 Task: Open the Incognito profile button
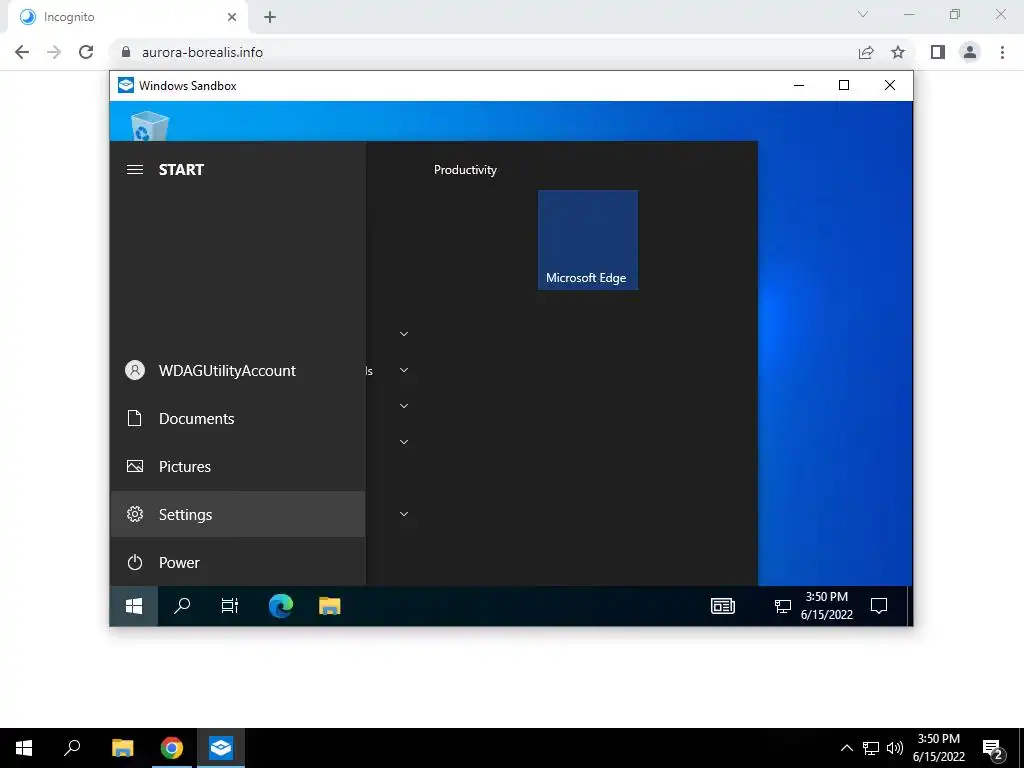coord(970,52)
